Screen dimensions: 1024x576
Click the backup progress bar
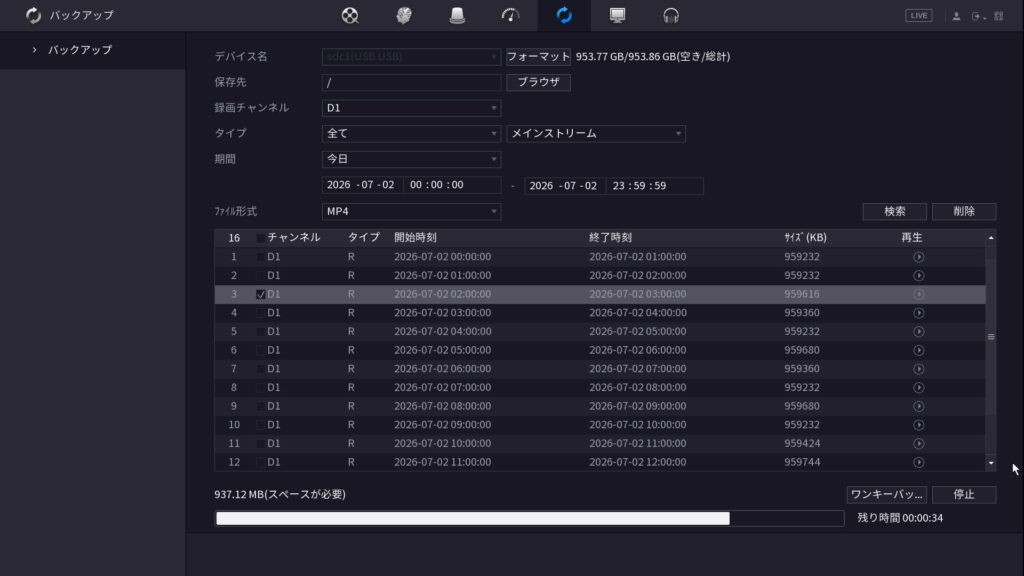tap(529, 519)
